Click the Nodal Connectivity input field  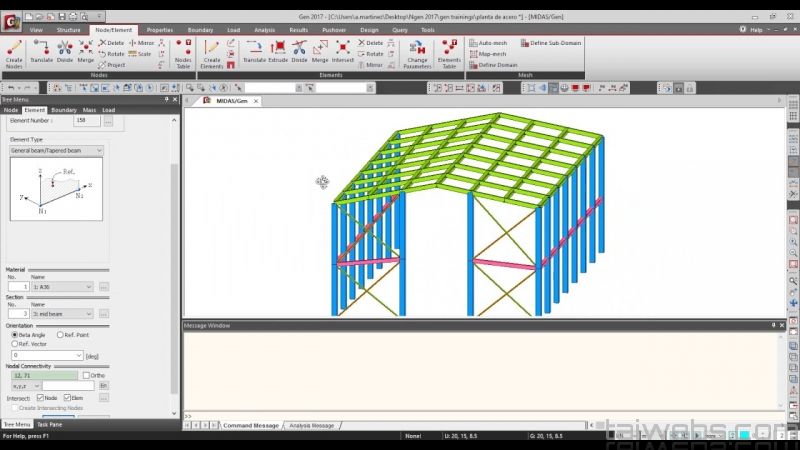tap(42, 375)
